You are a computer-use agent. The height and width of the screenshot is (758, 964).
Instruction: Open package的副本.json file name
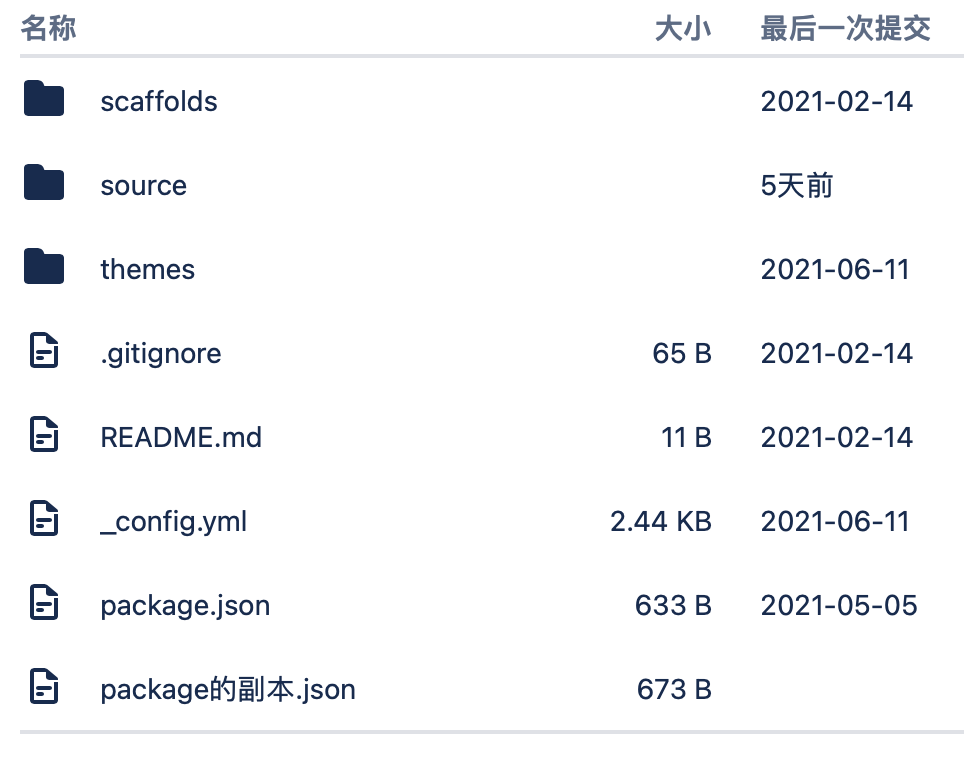coord(227,690)
